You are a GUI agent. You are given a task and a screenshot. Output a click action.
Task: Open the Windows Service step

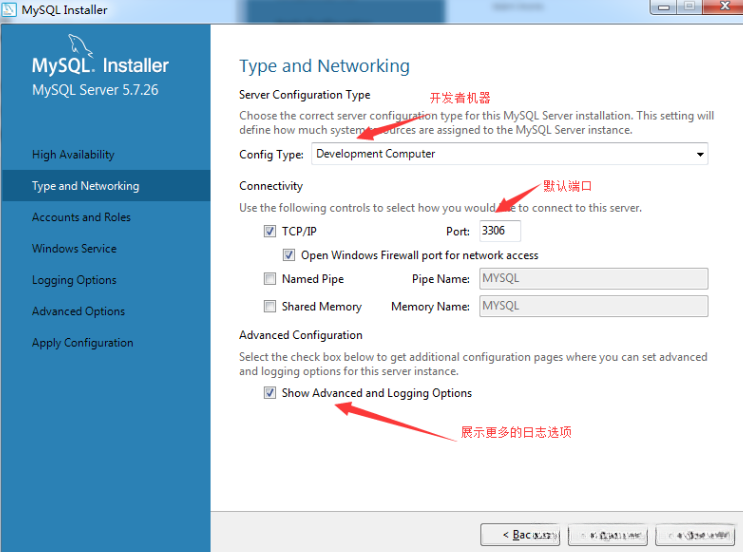74,248
